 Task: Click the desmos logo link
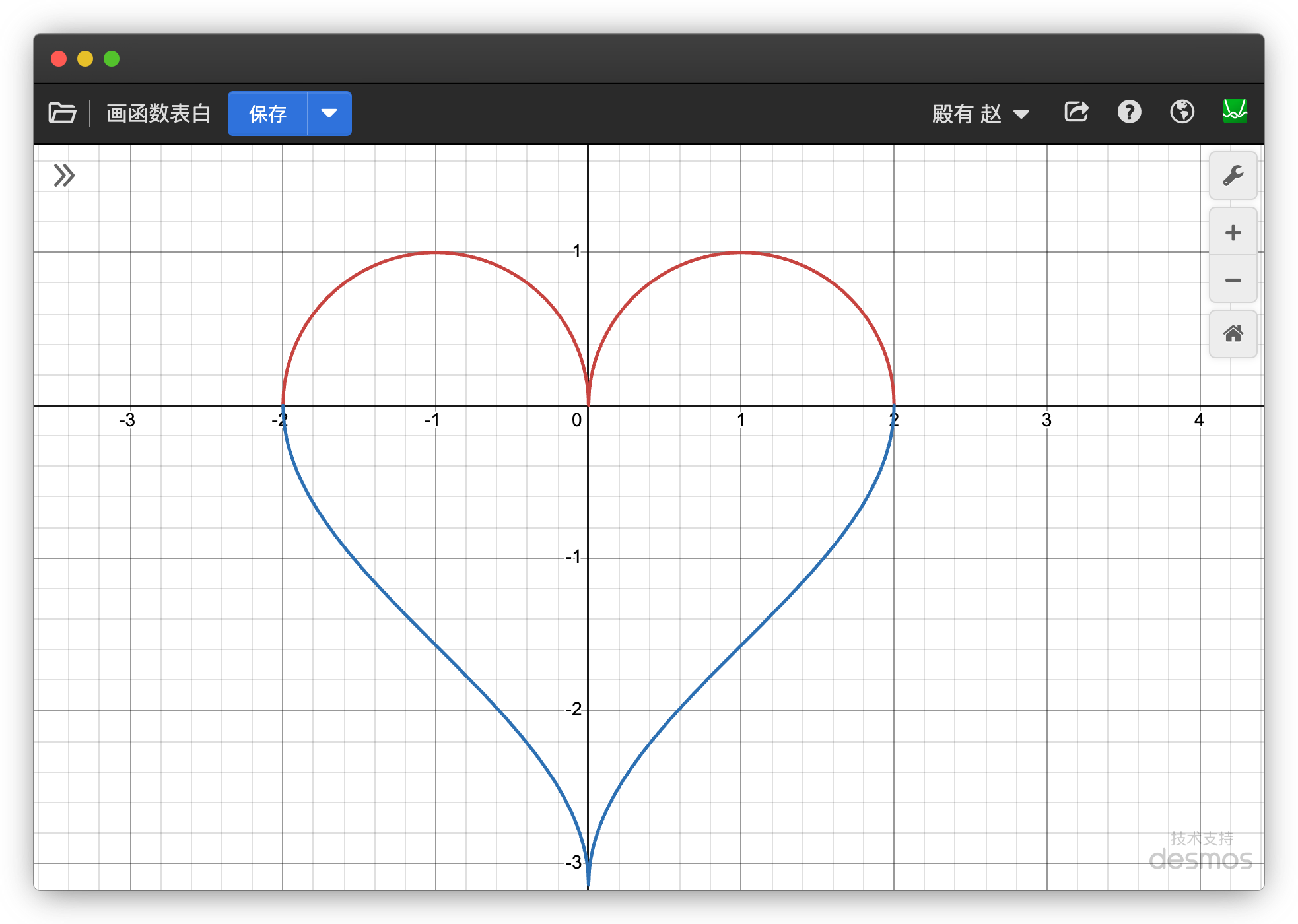click(1200, 859)
